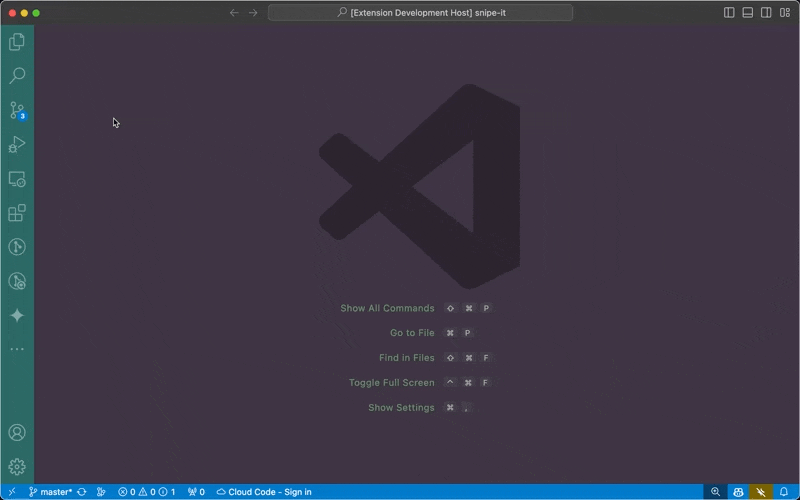Open notifications bell

click(784, 492)
